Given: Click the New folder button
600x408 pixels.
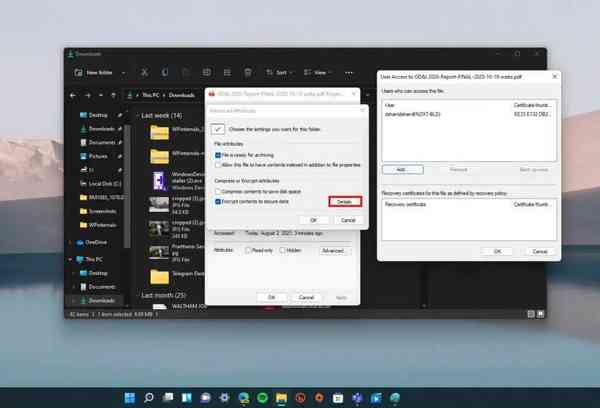Looking at the screenshot, I should [94, 72].
